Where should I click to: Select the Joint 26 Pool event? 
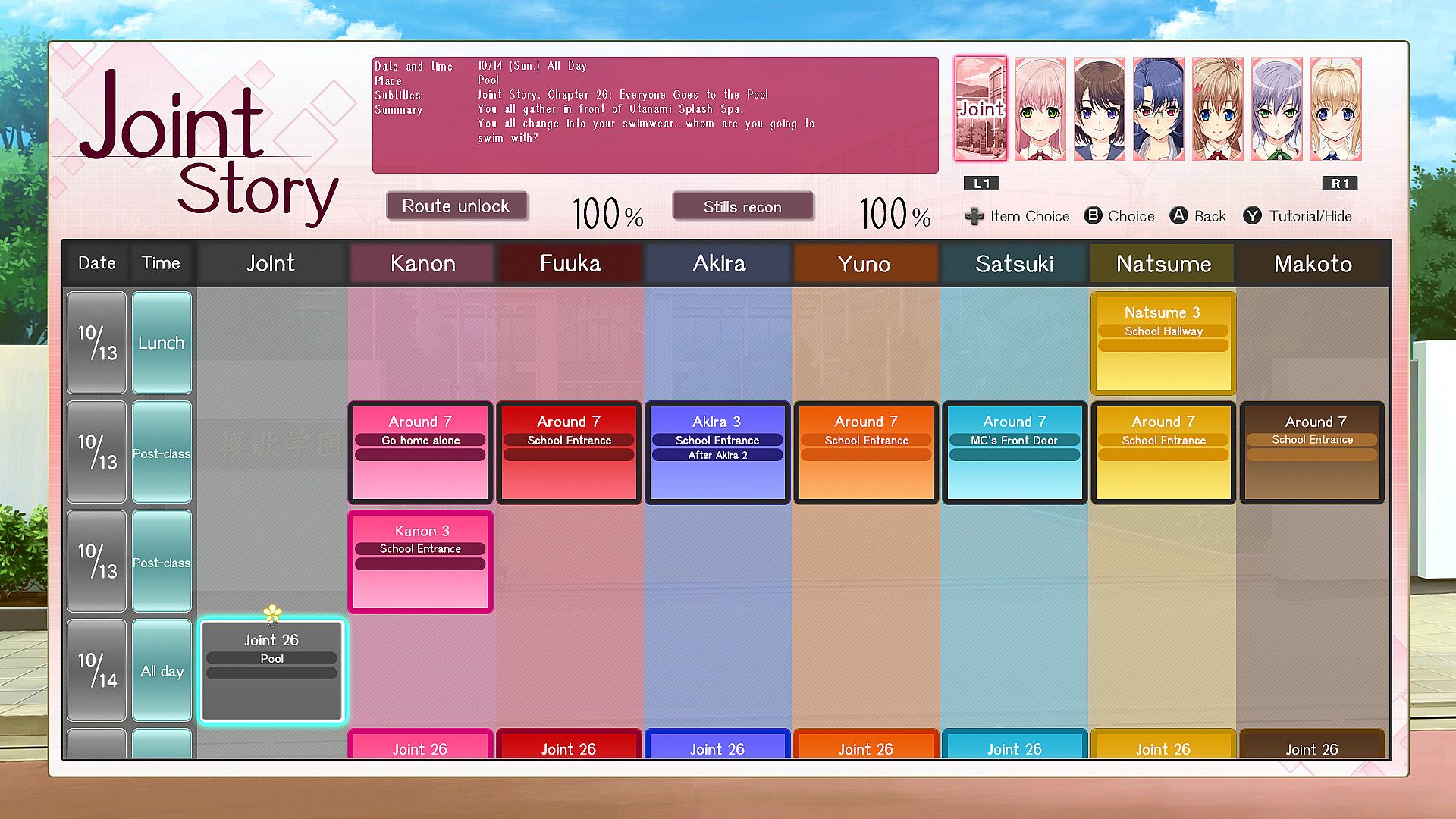tap(271, 671)
